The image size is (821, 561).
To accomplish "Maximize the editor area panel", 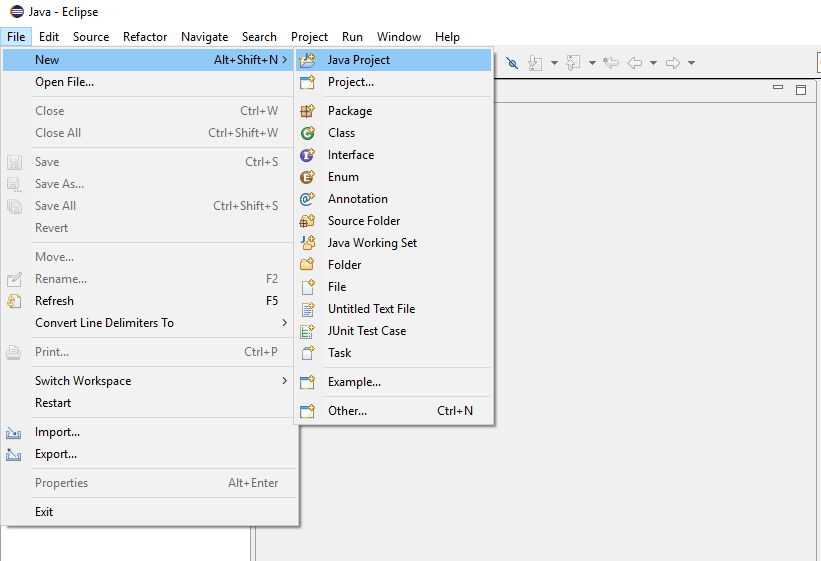I will [801, 90].
